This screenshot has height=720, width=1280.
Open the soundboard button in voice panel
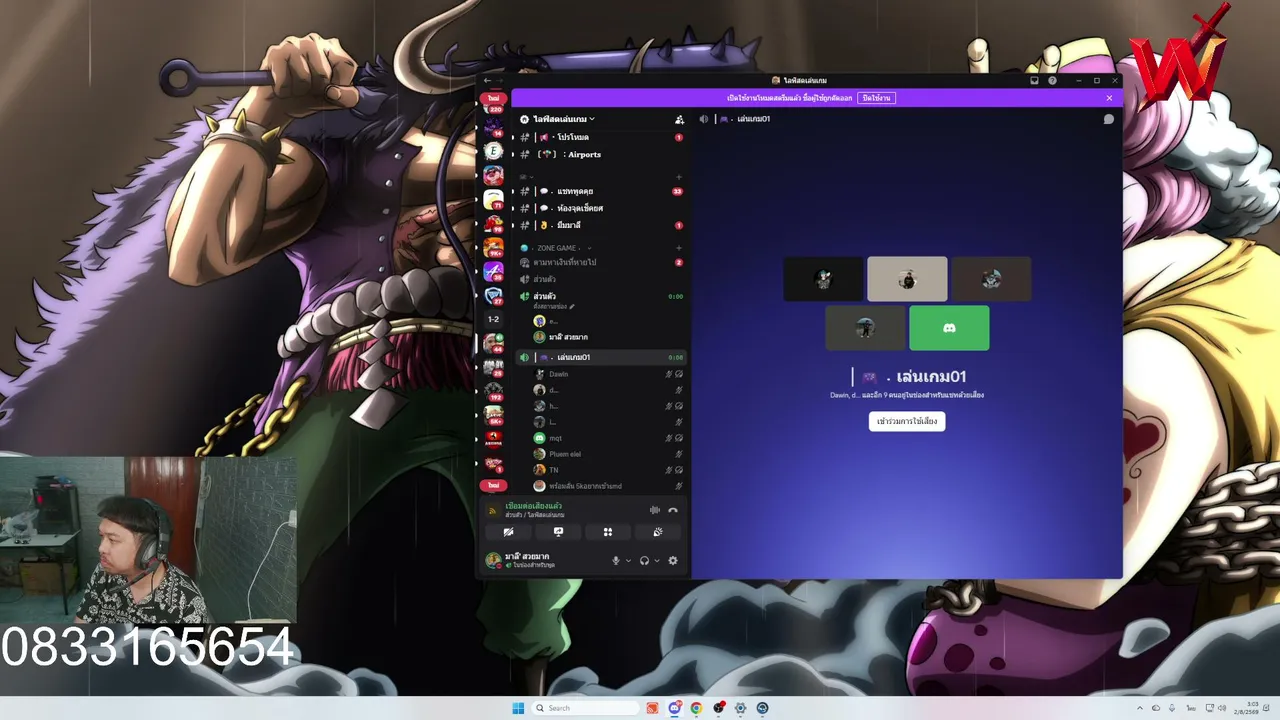657,532
